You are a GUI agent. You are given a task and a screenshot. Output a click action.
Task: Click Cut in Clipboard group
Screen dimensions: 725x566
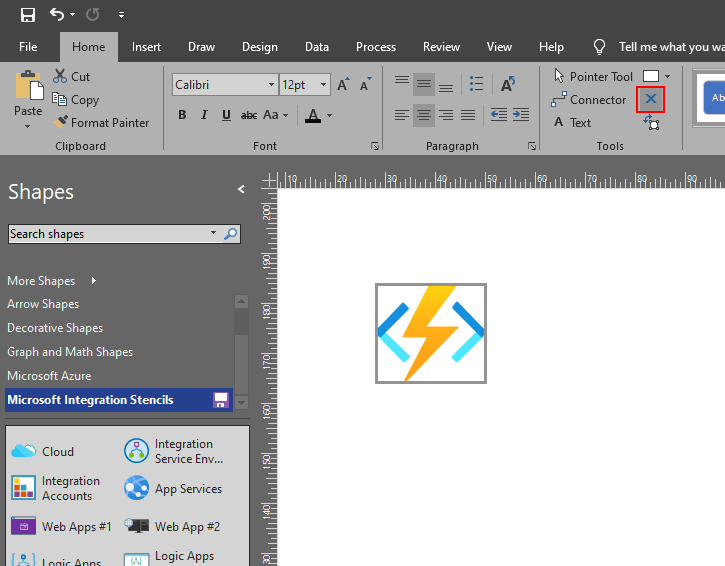tap(71, 76)
